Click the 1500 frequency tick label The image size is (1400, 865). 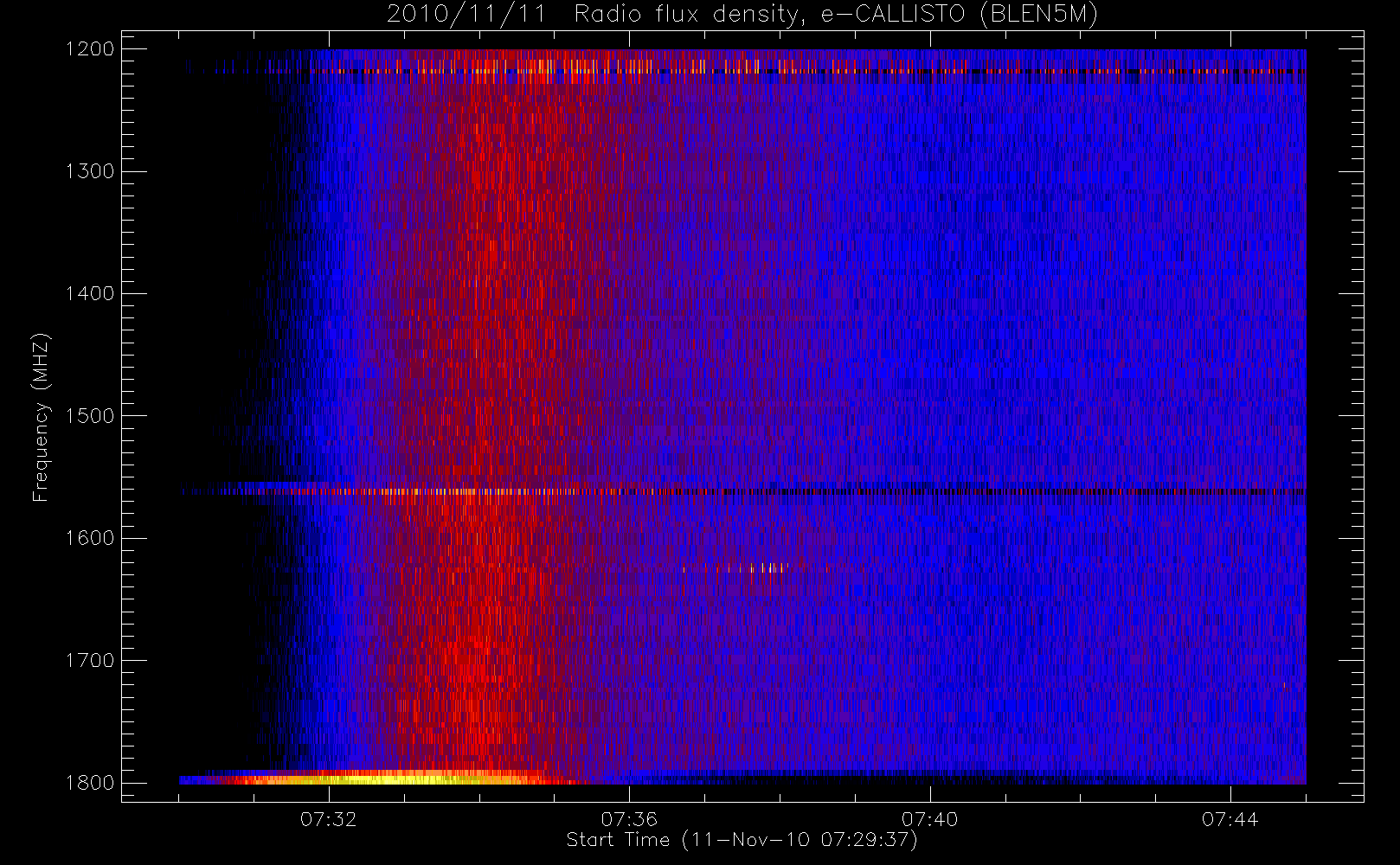90,416
